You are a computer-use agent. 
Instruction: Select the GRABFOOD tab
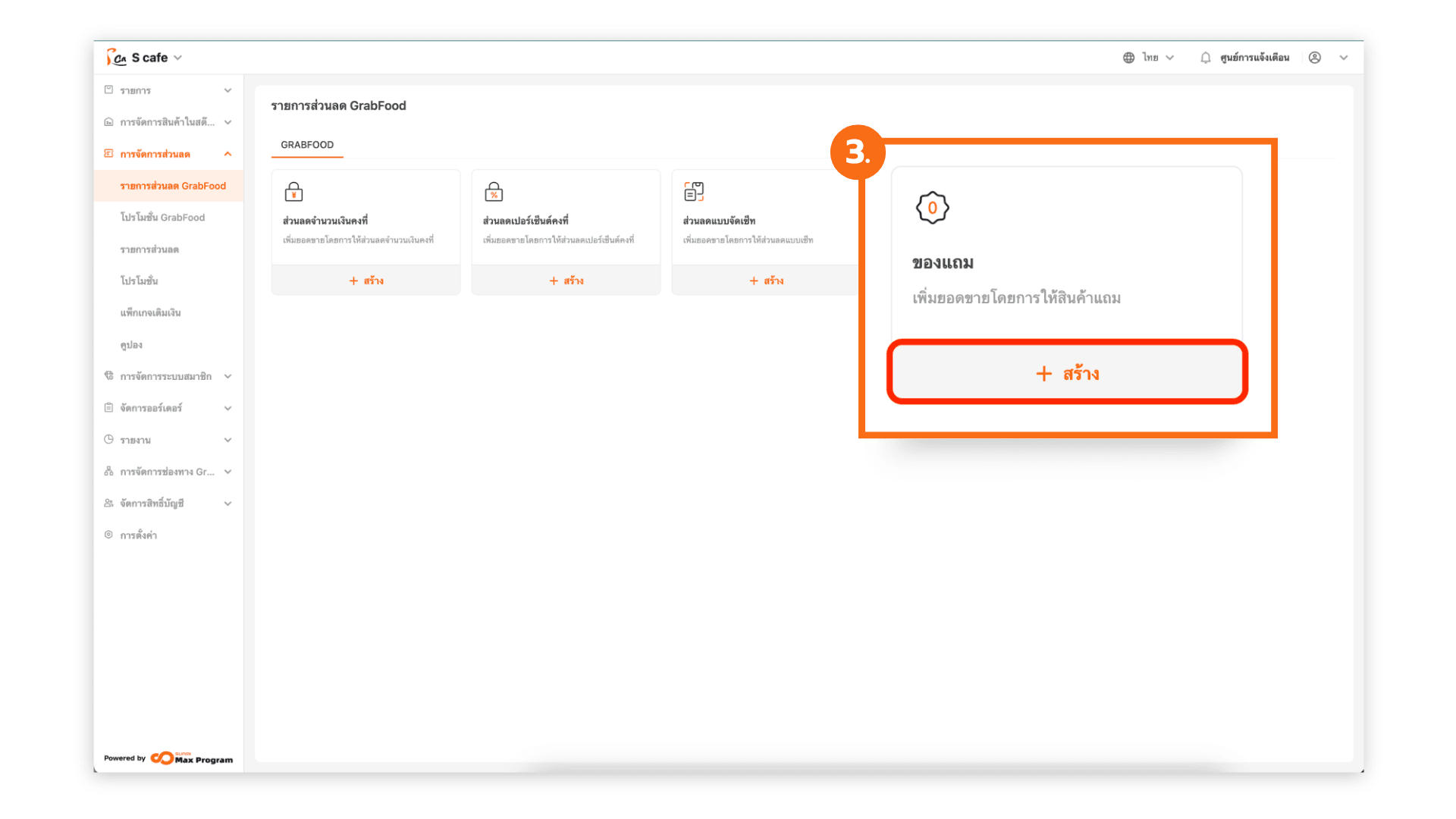coord(307,145)
